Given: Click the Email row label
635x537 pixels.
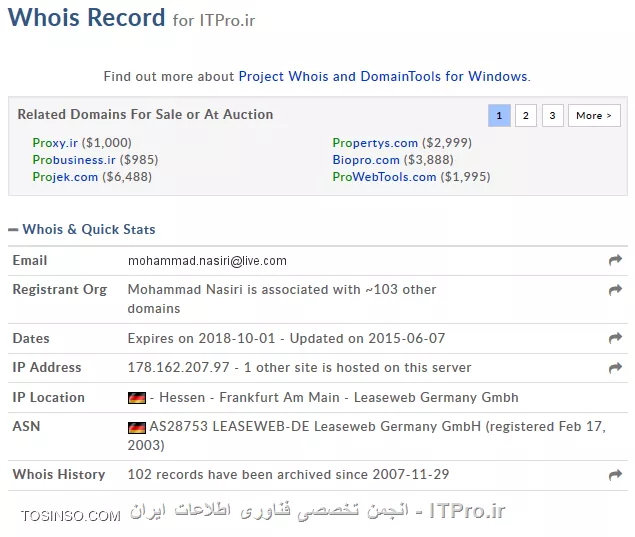Looking at the screenshot, I should coord(30,260).
